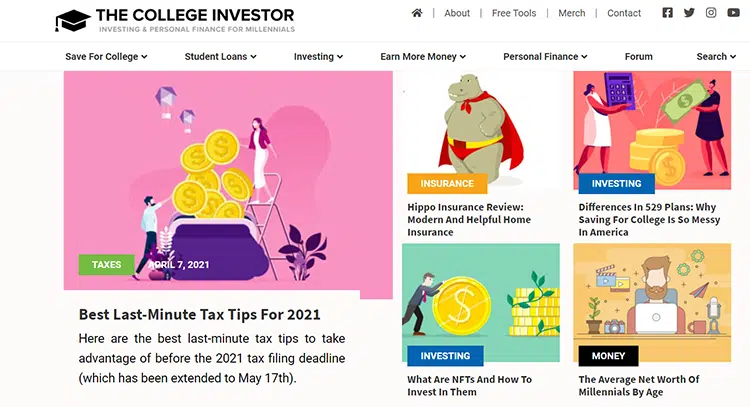Open the Facebook social icon
The width and height of the screenshot is (750, 407).
[668, 13]
